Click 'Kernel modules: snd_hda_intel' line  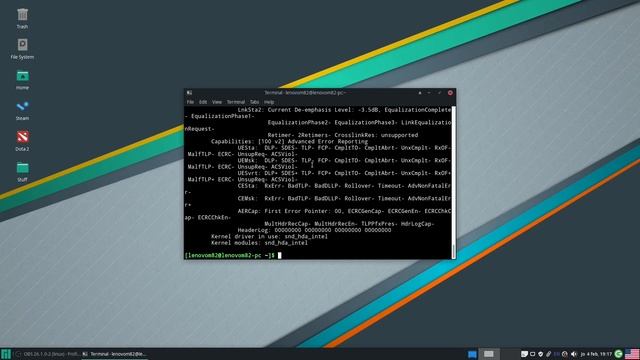(x=259, y=243)
